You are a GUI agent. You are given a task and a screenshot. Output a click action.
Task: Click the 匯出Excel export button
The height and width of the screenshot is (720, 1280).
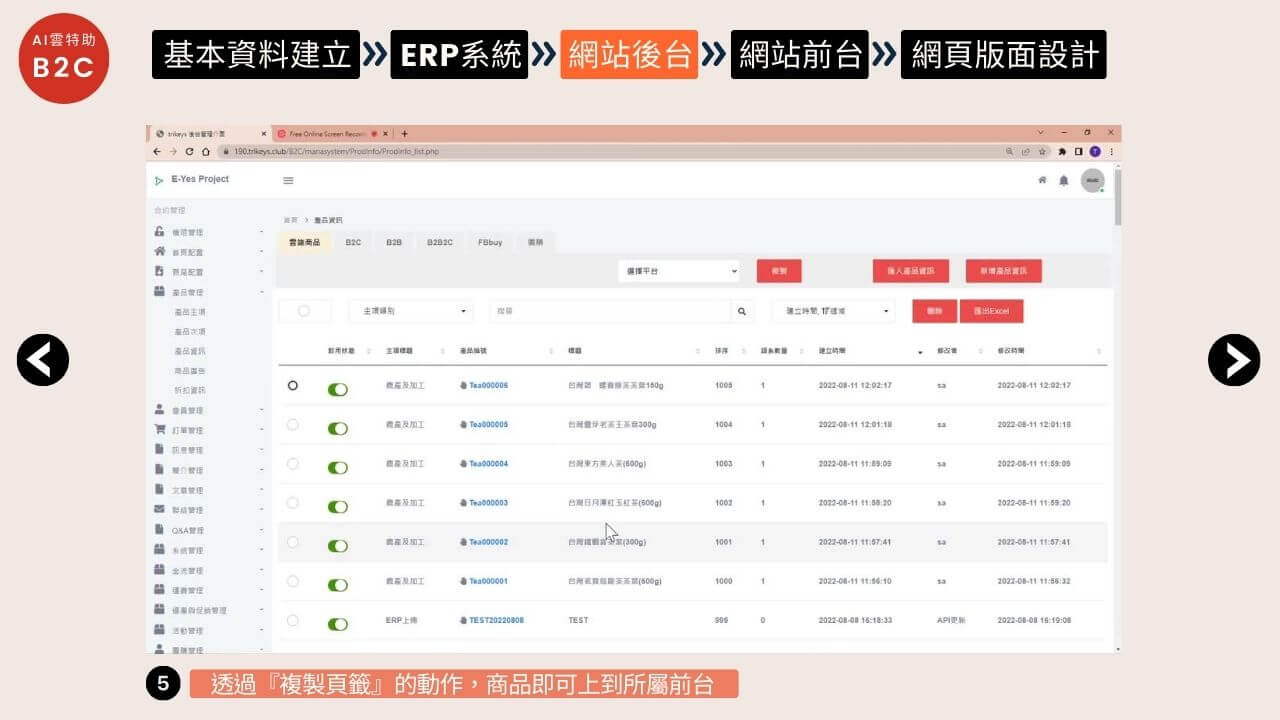point(991,311)
